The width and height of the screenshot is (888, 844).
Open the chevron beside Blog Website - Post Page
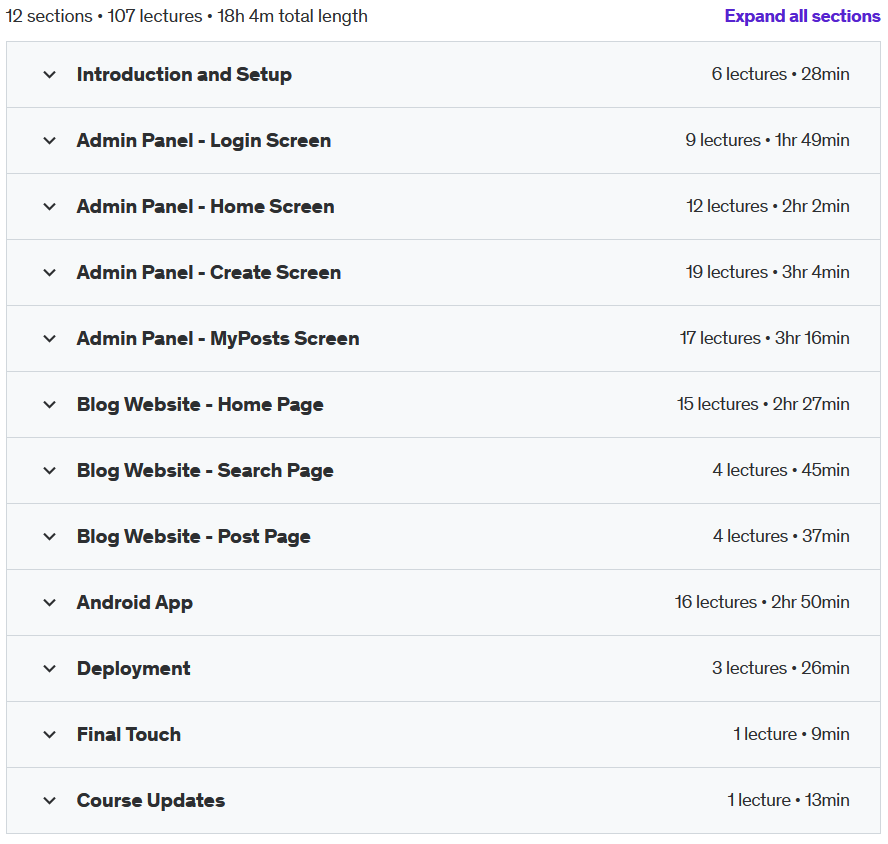(x=50, y=536)
